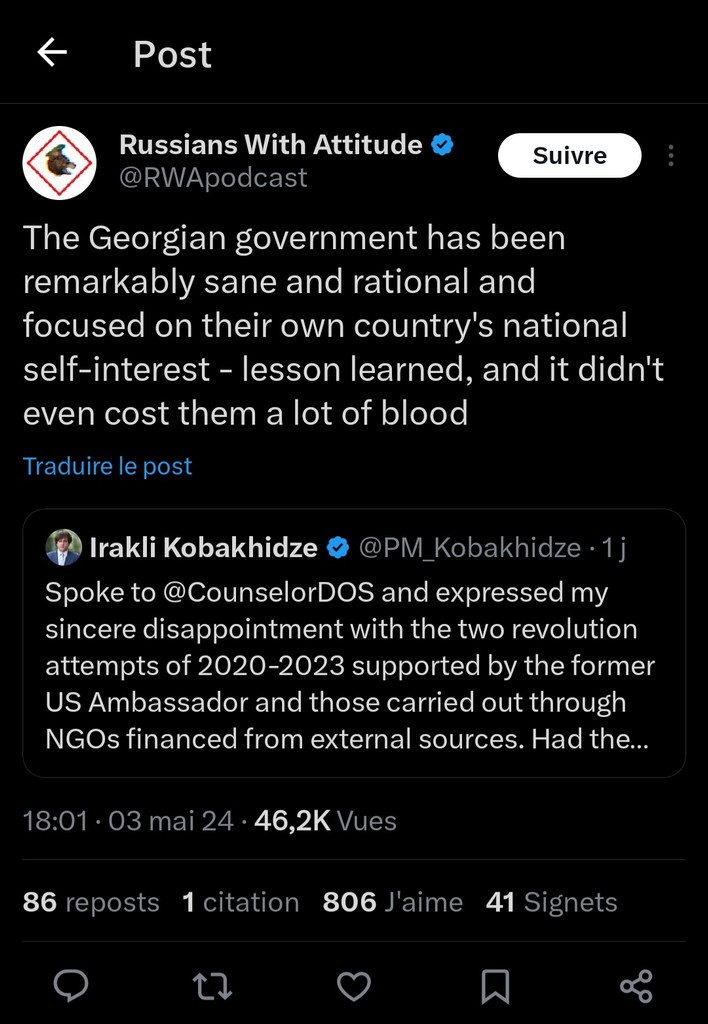Tap Irakli Kobakhidze's verified badge
708x1024 pixels.
(x=338, y=548)
